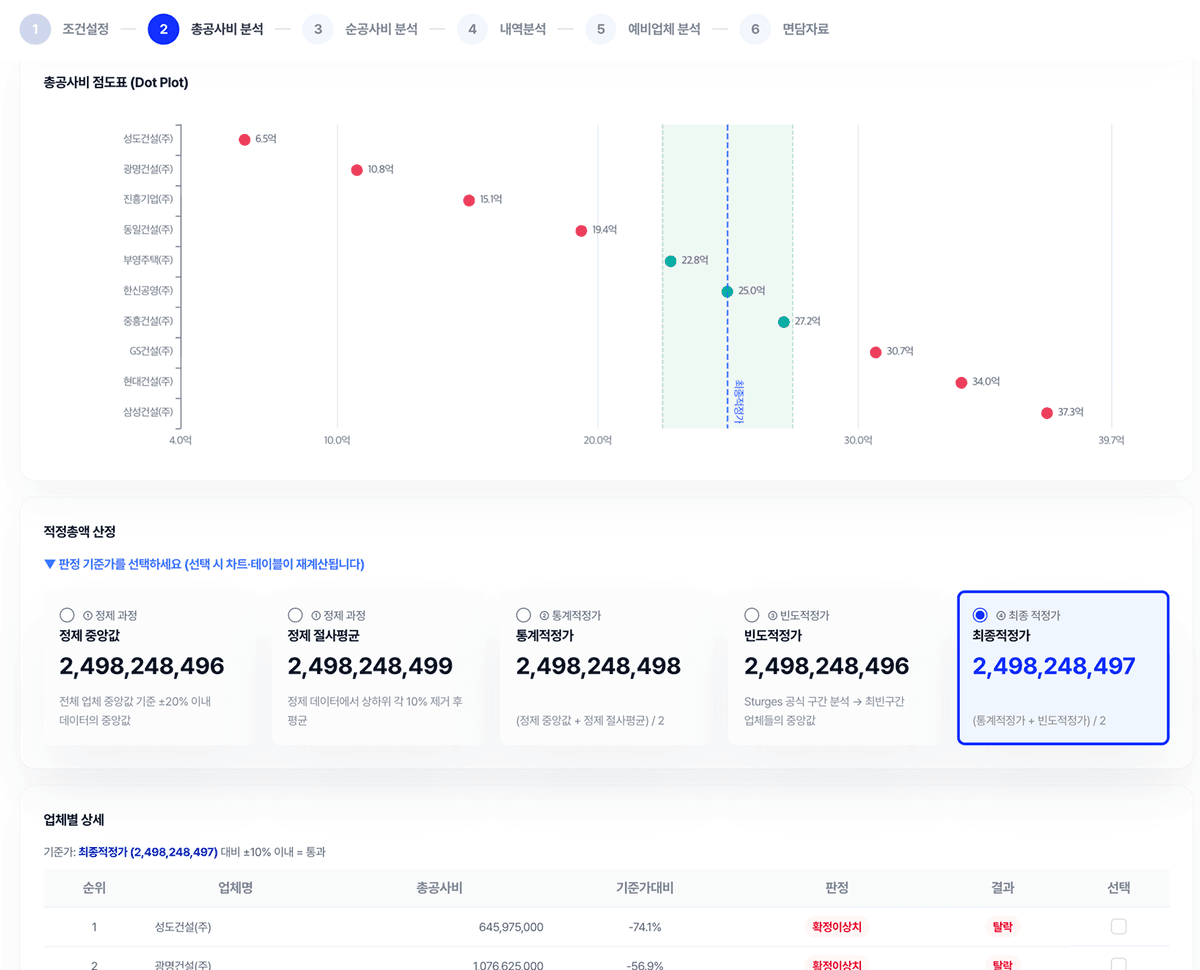This screenshot has width=1200, height=970.
Task: Click the step 6 circle for 면담자료
Action: (x=755, y=29)
